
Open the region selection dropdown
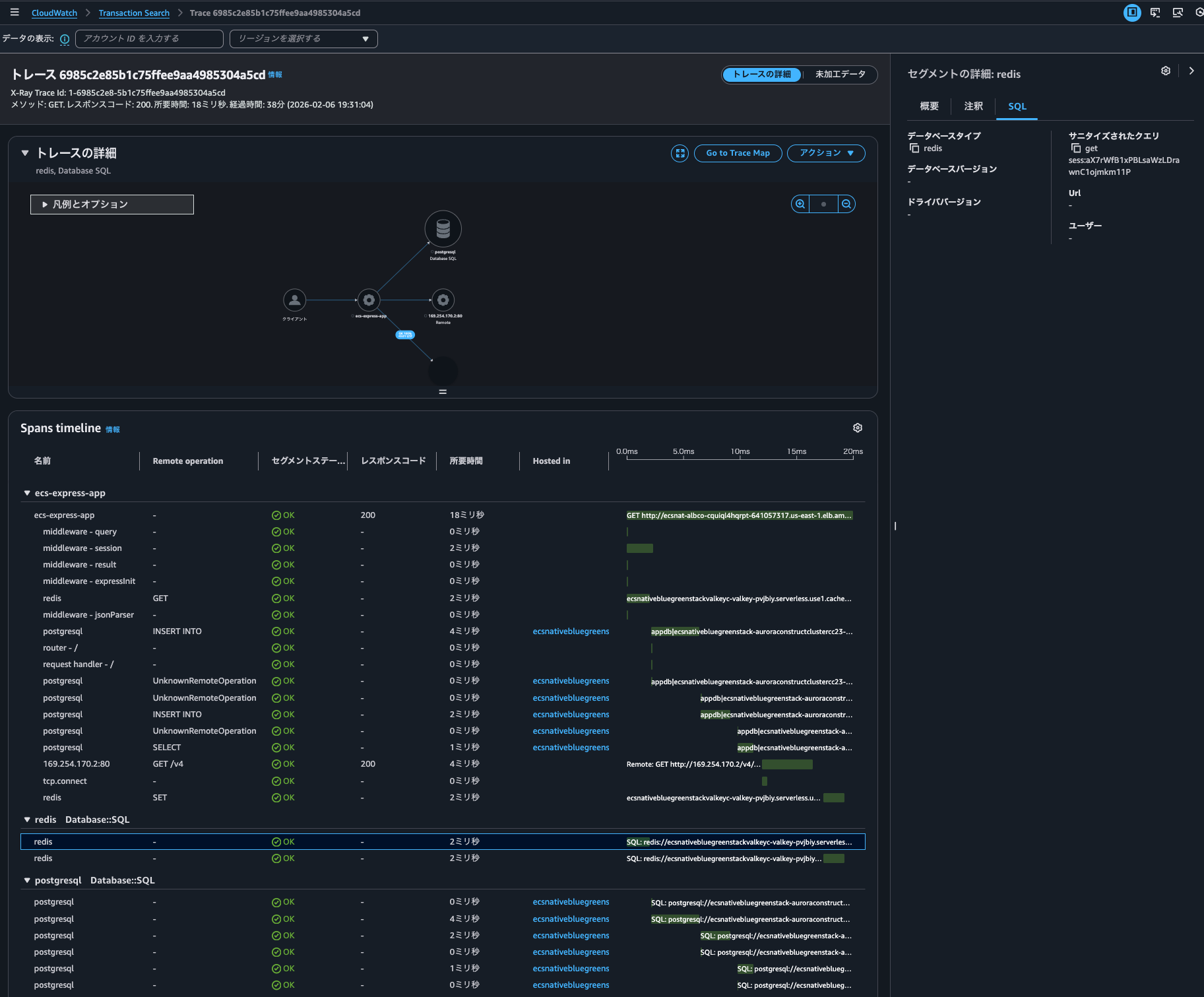click(303, 39)
